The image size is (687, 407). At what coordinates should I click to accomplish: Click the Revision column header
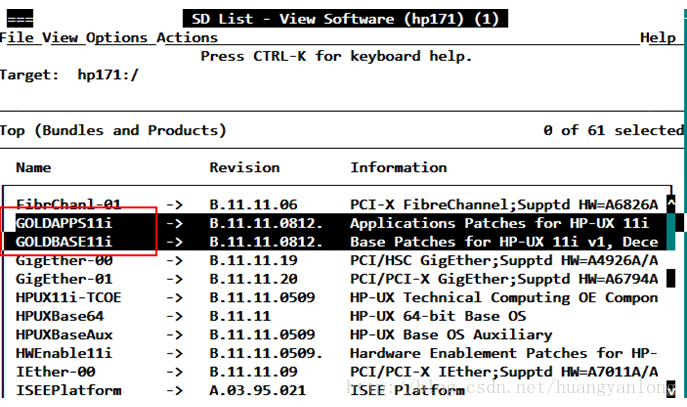pos(244,167)
